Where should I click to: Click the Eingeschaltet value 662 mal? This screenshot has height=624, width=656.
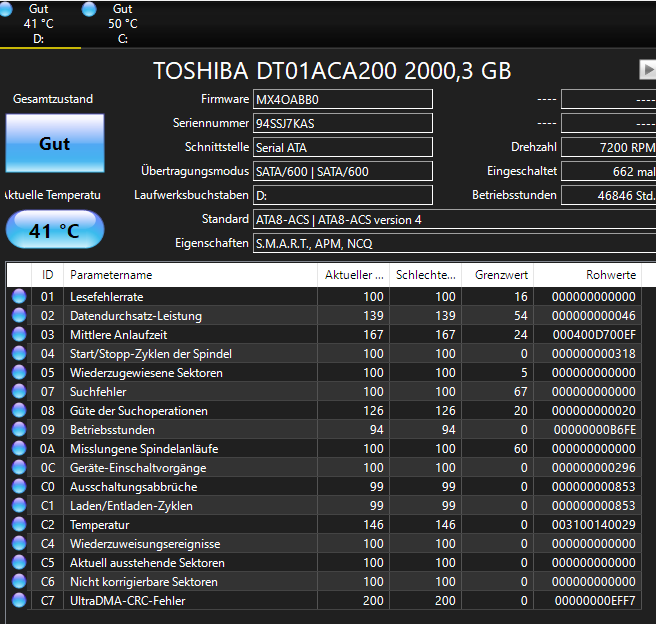(609, 171)
